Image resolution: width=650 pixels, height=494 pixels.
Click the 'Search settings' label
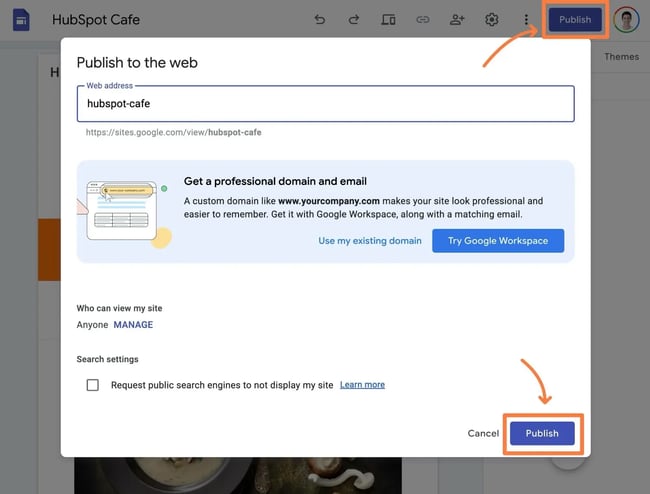pos(107,359)
